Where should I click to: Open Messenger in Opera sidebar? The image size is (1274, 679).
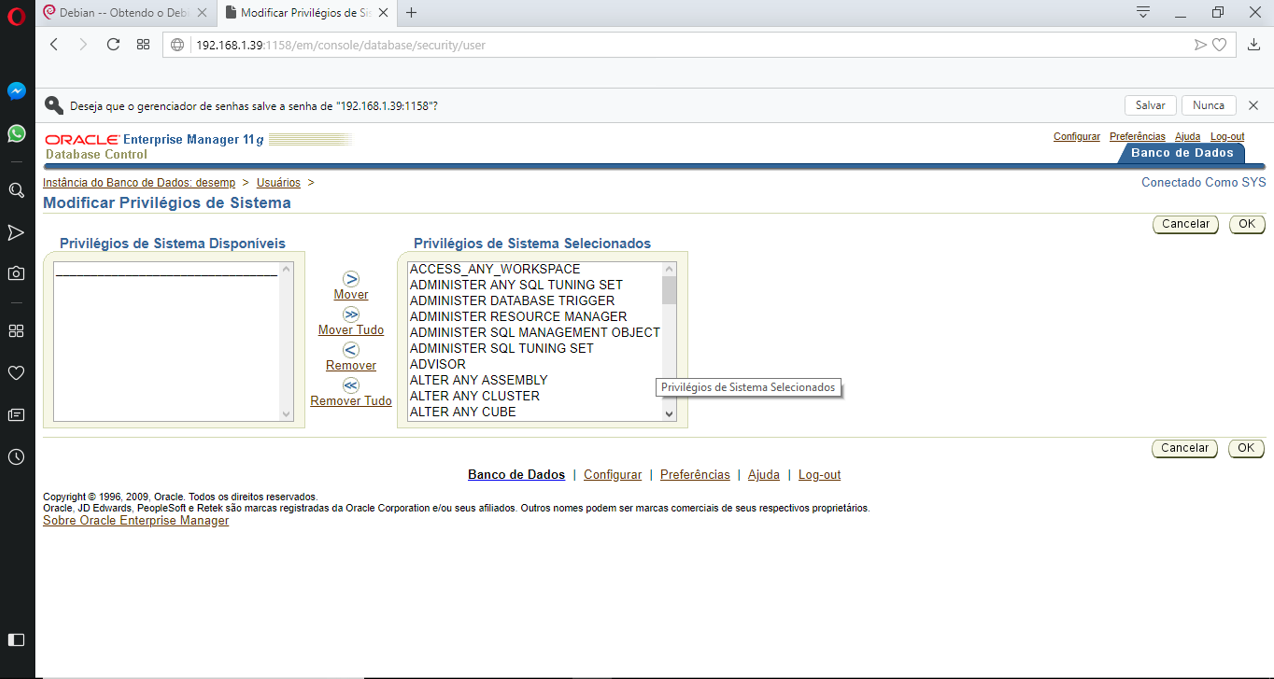16,91
